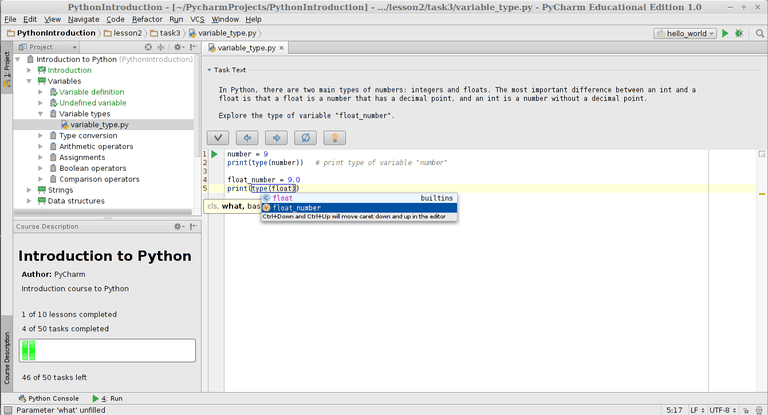
Task: Expand the Variable definition task
Action: tap(41, 92)
